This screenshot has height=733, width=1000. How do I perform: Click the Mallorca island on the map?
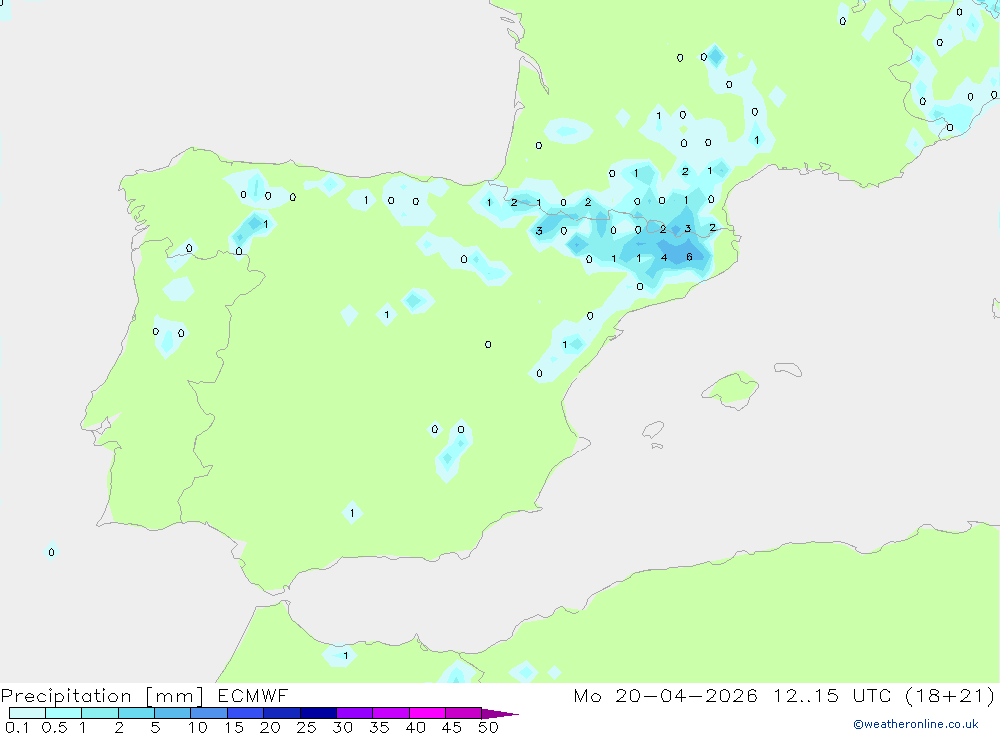[732, 388]
